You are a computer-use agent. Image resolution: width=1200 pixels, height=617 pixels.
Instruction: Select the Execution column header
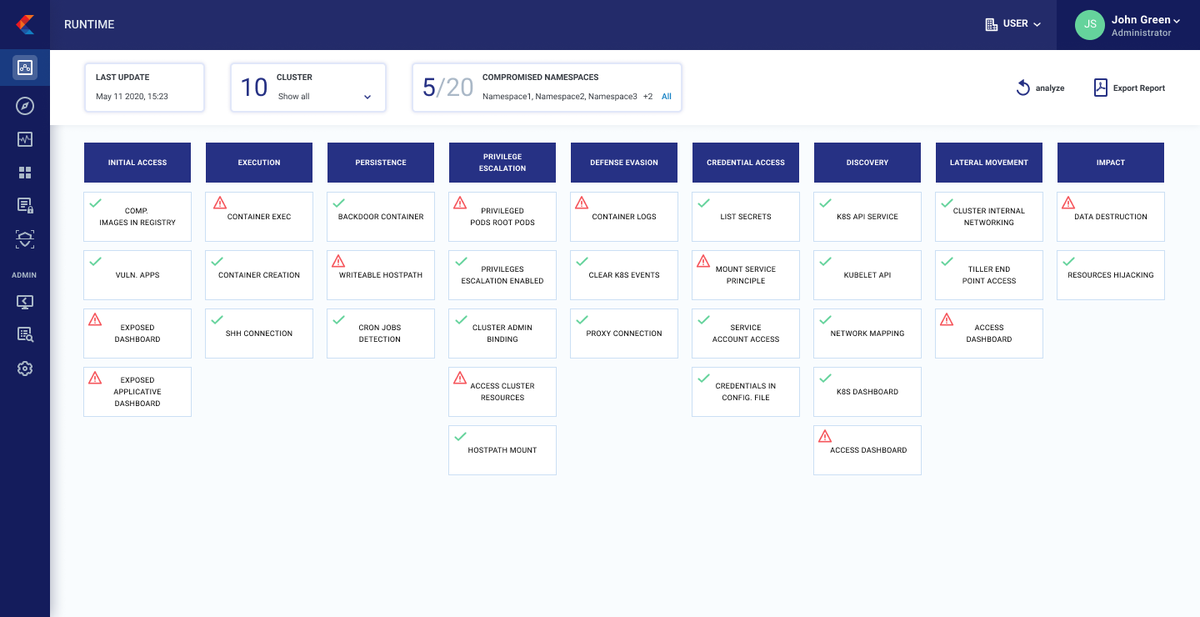coord(259,162)
